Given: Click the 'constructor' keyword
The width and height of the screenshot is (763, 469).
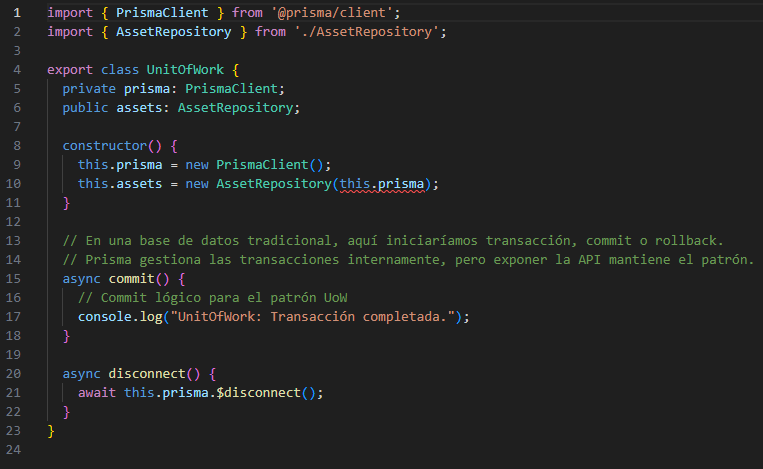Looking at the screenshot, I should pos(105,145).
